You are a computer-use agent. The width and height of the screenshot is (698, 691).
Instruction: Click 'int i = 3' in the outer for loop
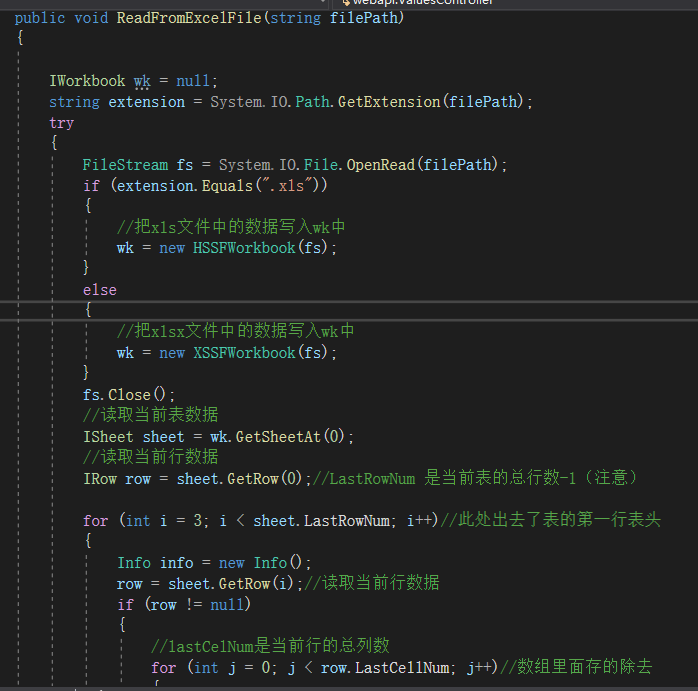[x=165, y=521]
